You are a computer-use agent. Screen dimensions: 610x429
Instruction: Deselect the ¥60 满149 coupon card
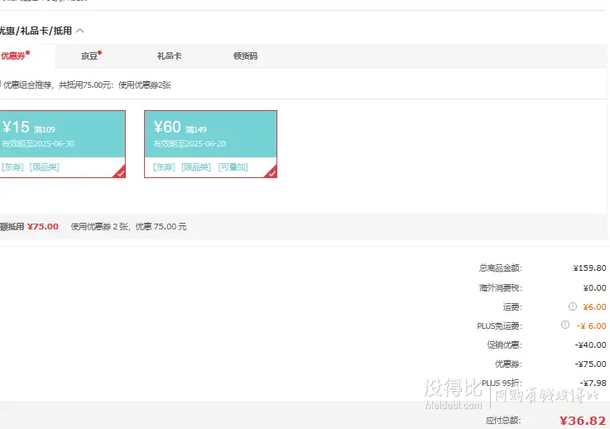210,144
